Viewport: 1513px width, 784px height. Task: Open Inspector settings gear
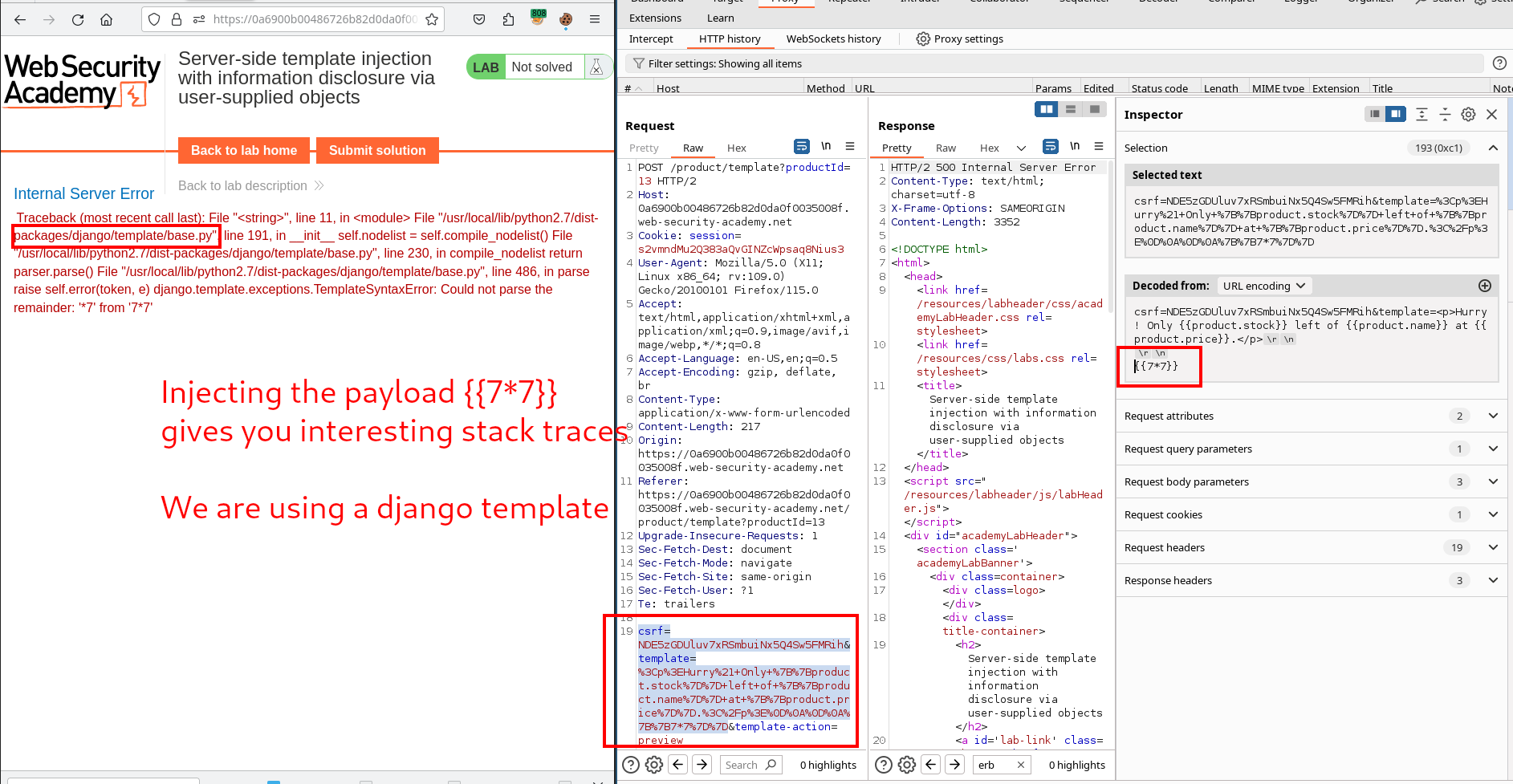click(x=1468, y=114)
